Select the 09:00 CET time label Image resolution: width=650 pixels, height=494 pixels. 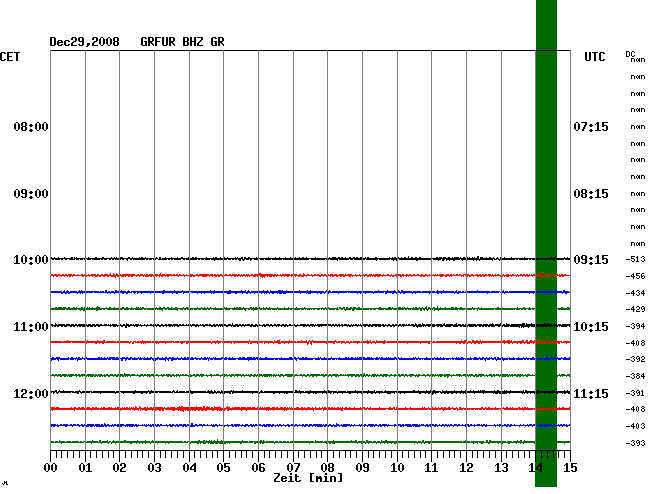(x=31, y=194)
